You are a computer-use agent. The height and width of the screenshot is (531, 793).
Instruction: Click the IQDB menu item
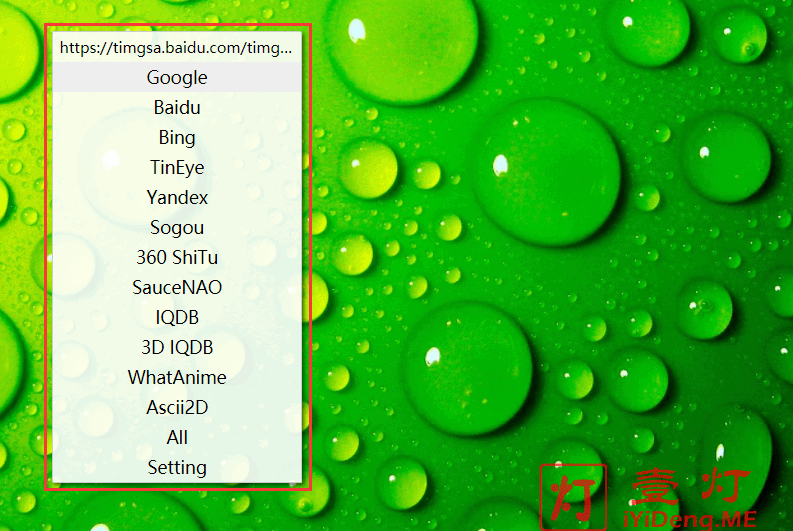177,318
